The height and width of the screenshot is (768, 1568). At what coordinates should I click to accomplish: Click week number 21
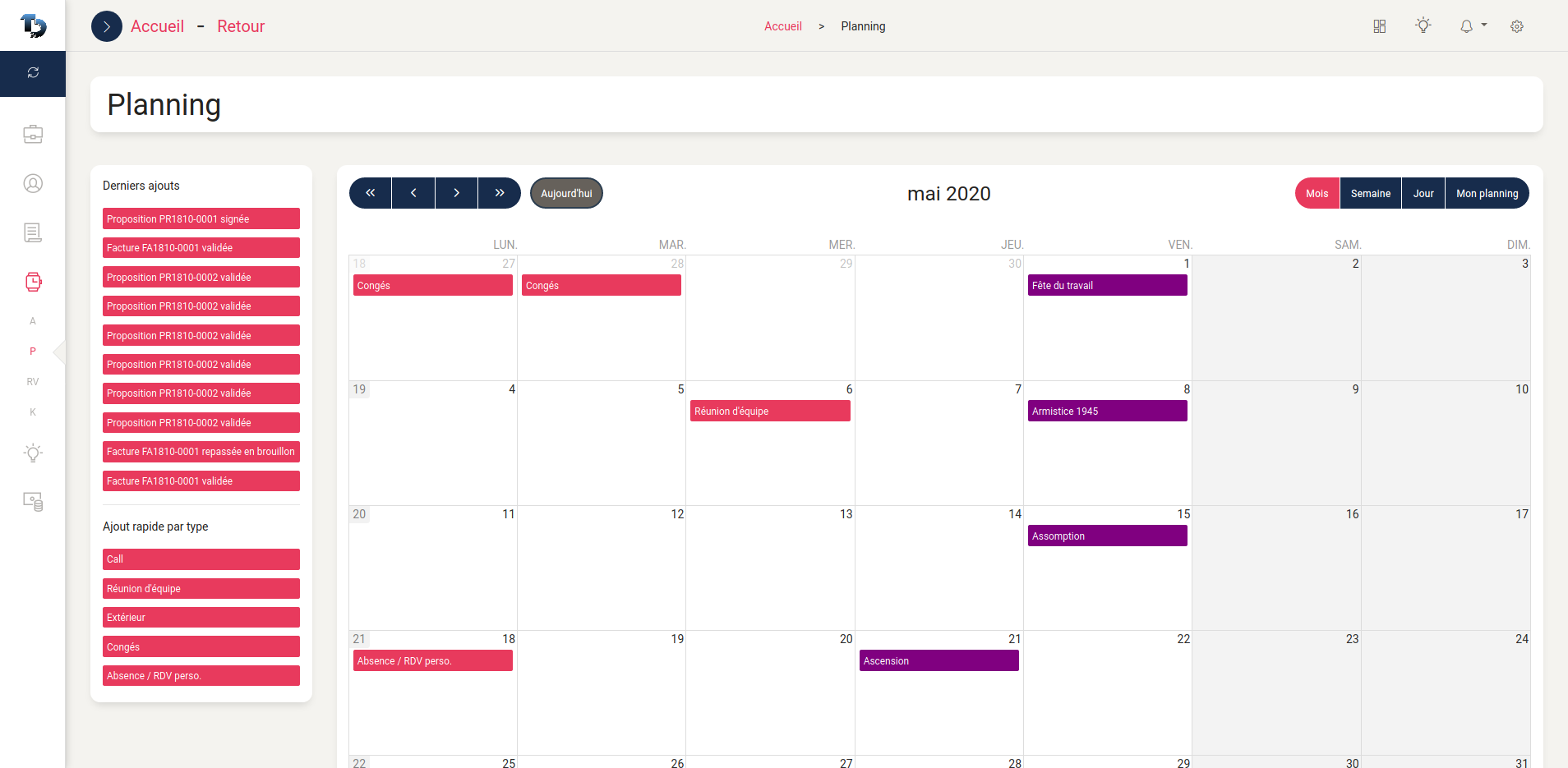coord(359,639)
